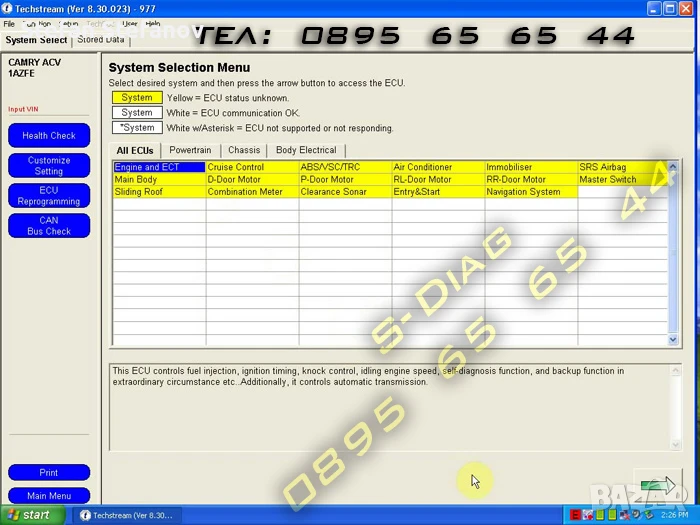Return to Main Menu
Screen dimensions: 700x525
coord(49,496)
